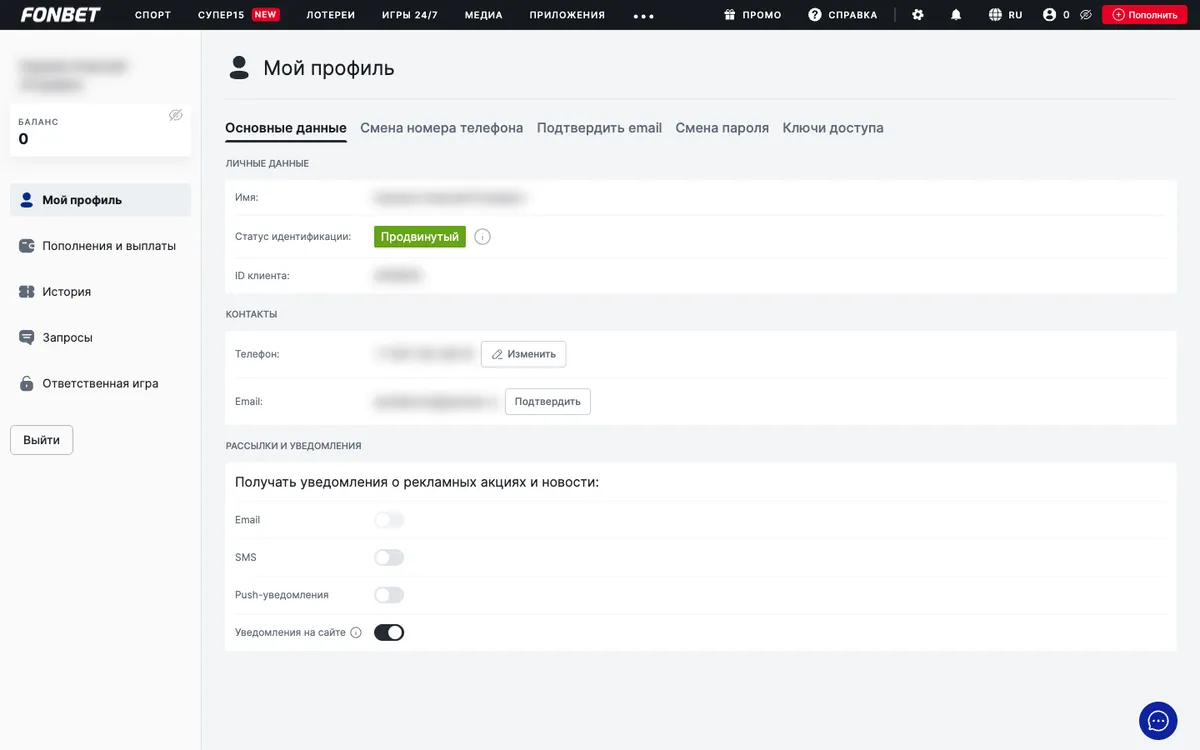Switch to Ключи доступа tab

pos(833,128)
